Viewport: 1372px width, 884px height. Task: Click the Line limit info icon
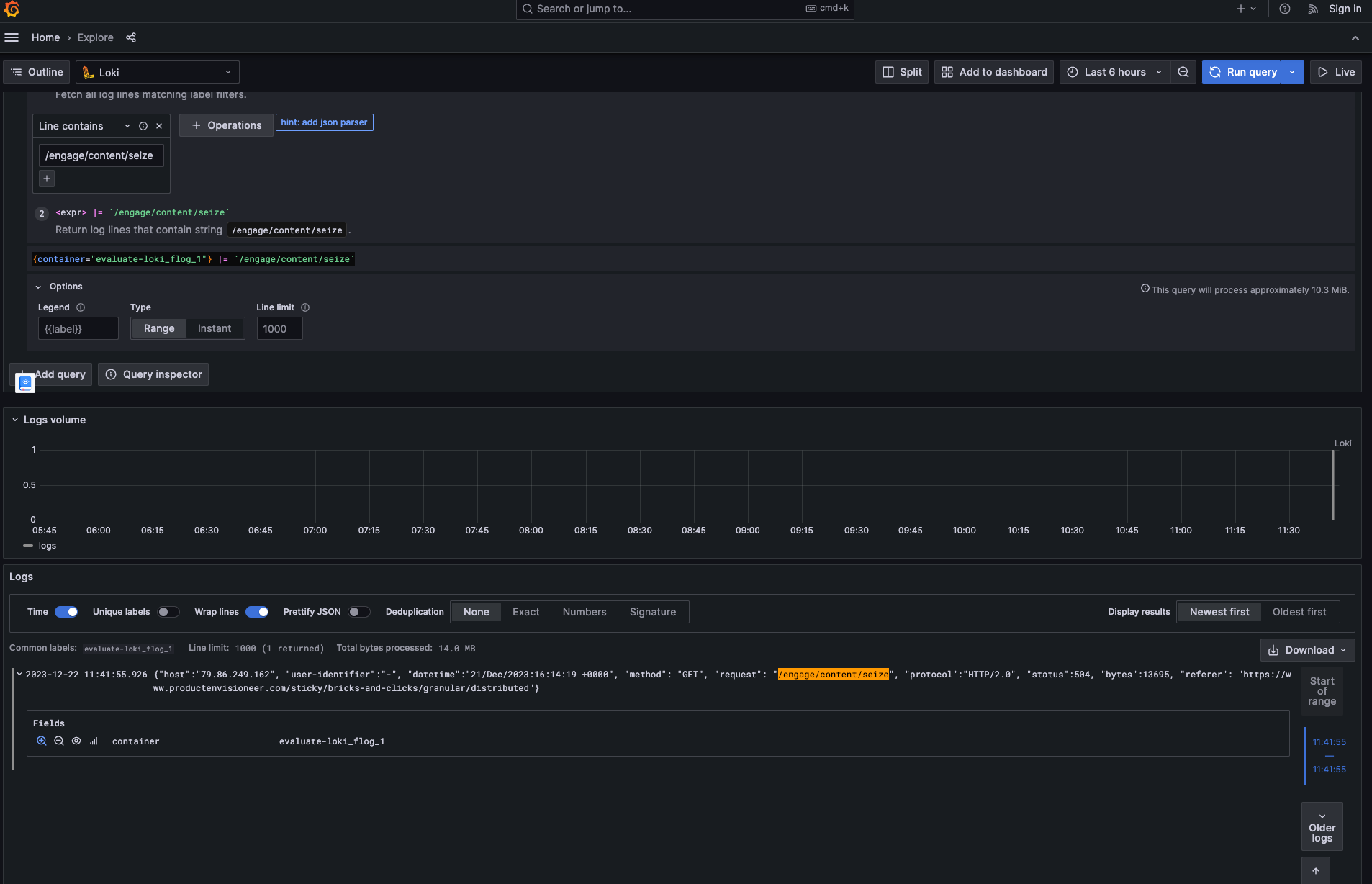pos(305,307)
